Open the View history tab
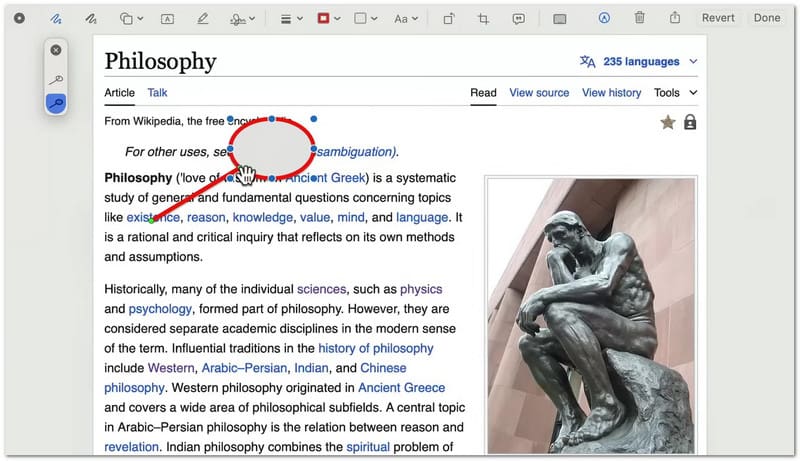This screenshot has width=800, height=461. click(611, 93)
